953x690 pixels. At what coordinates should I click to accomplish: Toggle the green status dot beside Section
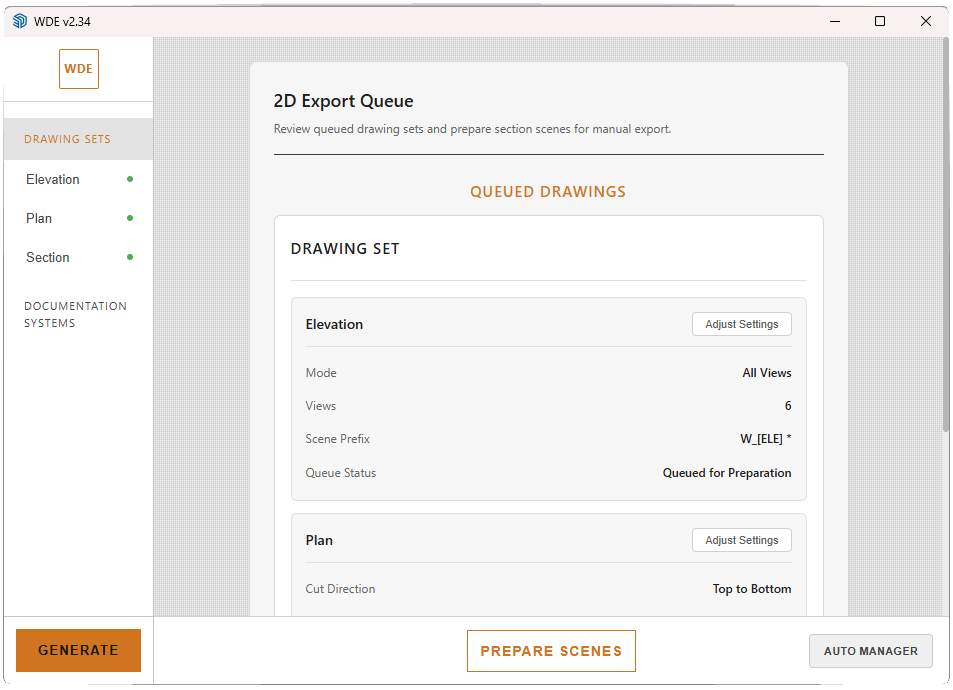[x=130, y=257]
